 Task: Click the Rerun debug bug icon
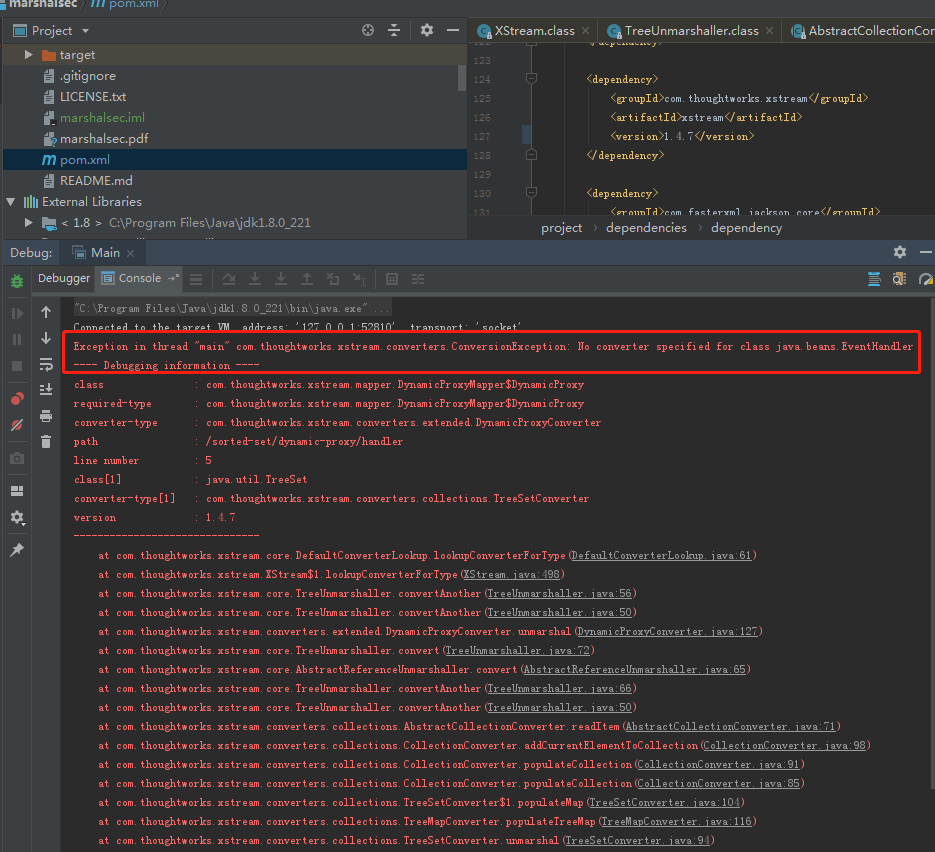[x=17, y=283]
